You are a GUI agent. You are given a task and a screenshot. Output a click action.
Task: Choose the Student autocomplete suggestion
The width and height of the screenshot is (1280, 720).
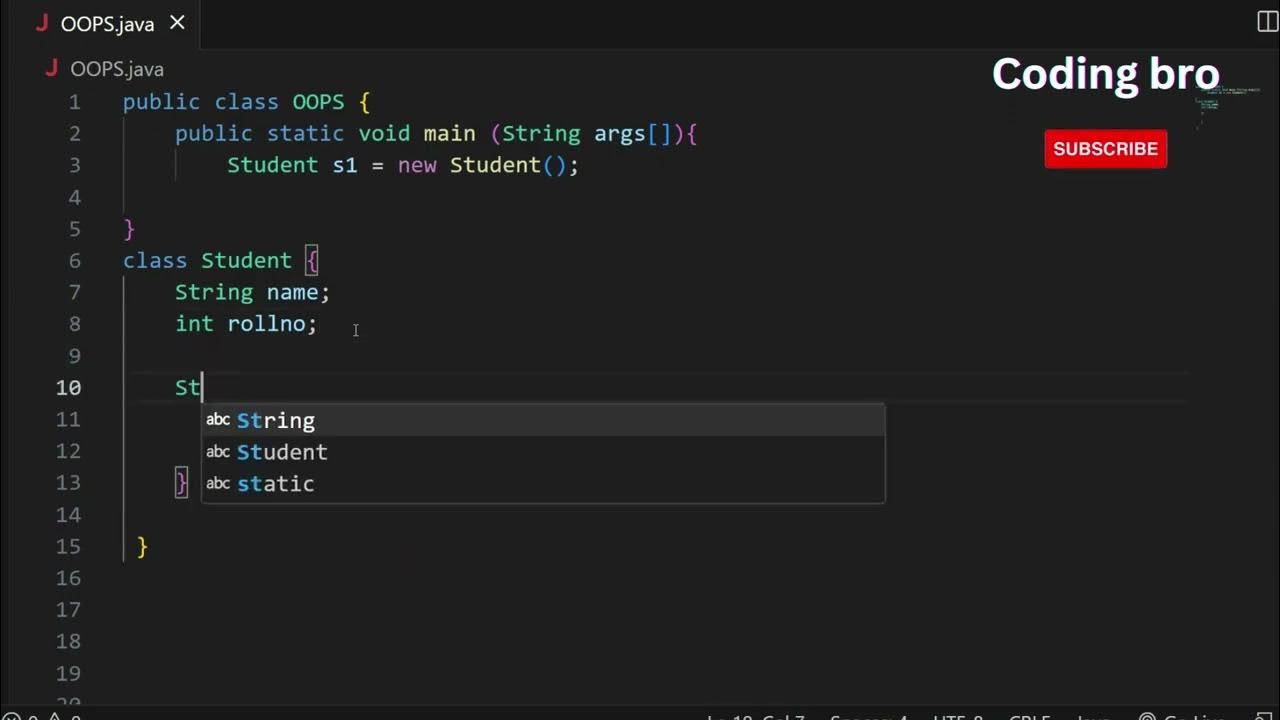click(x=282, y=452)
